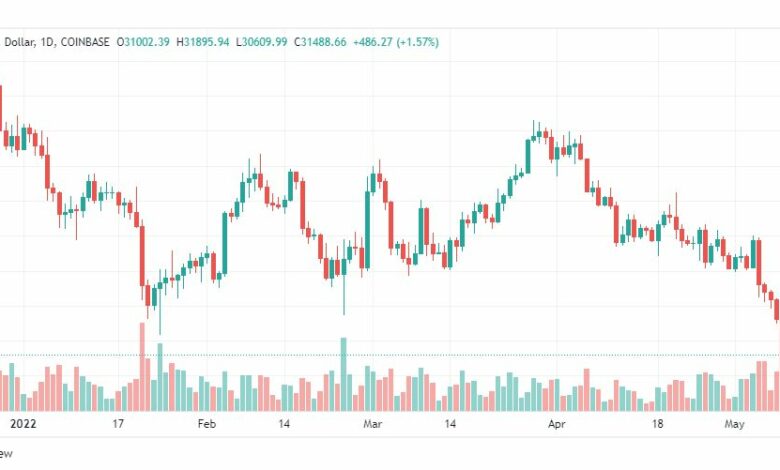Viewport: 780px width, 470px height.
Task: Click the January 17 date label
Action: click(117, 424)
